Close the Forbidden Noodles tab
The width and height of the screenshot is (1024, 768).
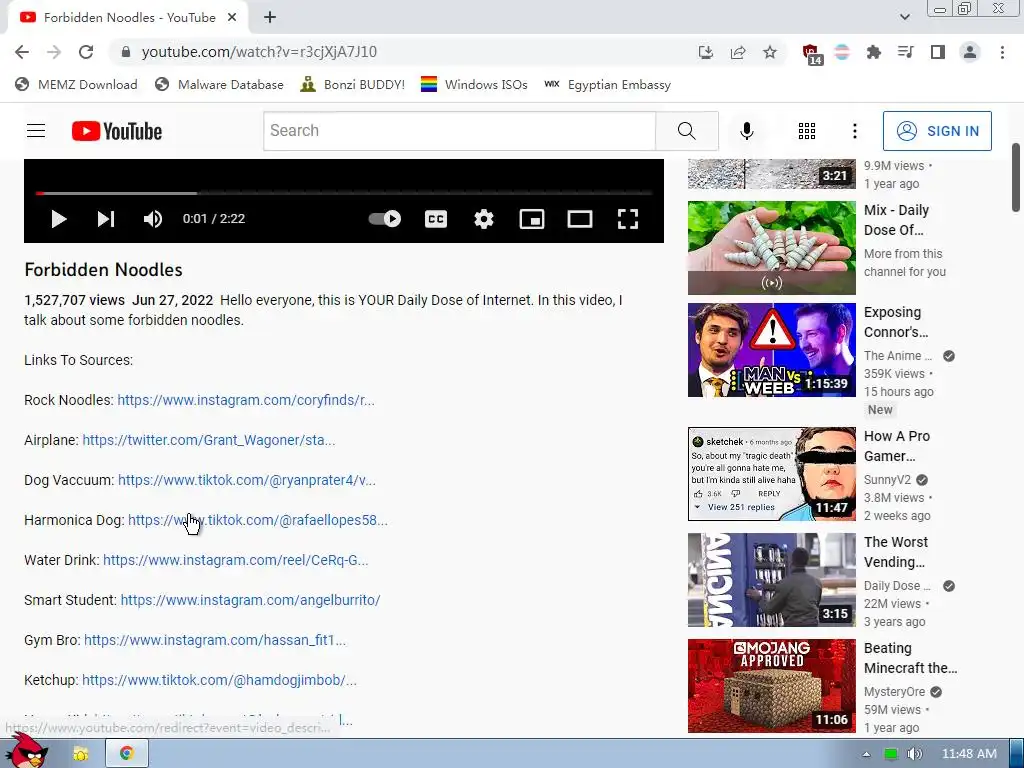click(232, 18)
